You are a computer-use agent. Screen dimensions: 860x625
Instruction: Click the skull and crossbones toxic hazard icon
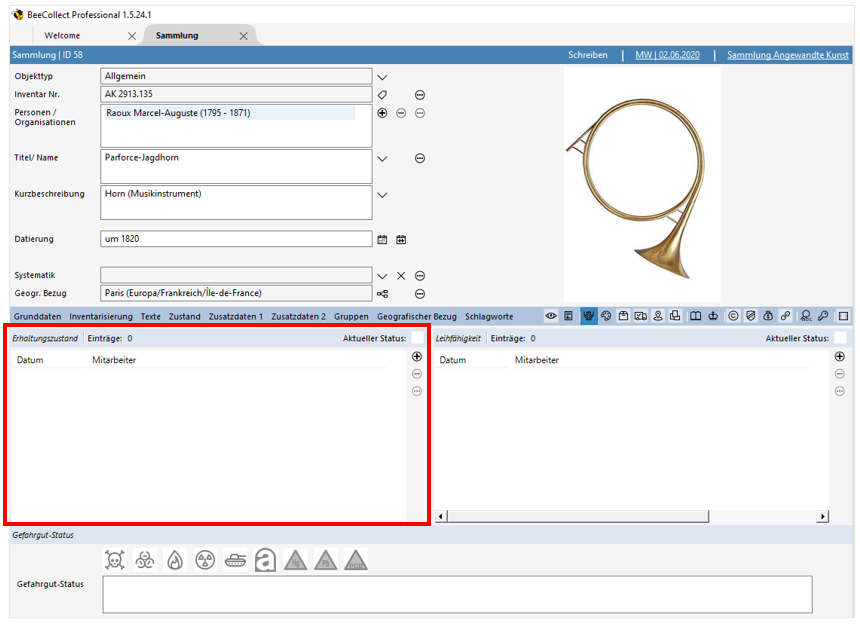pyautogui.click(x=115, y=560)
